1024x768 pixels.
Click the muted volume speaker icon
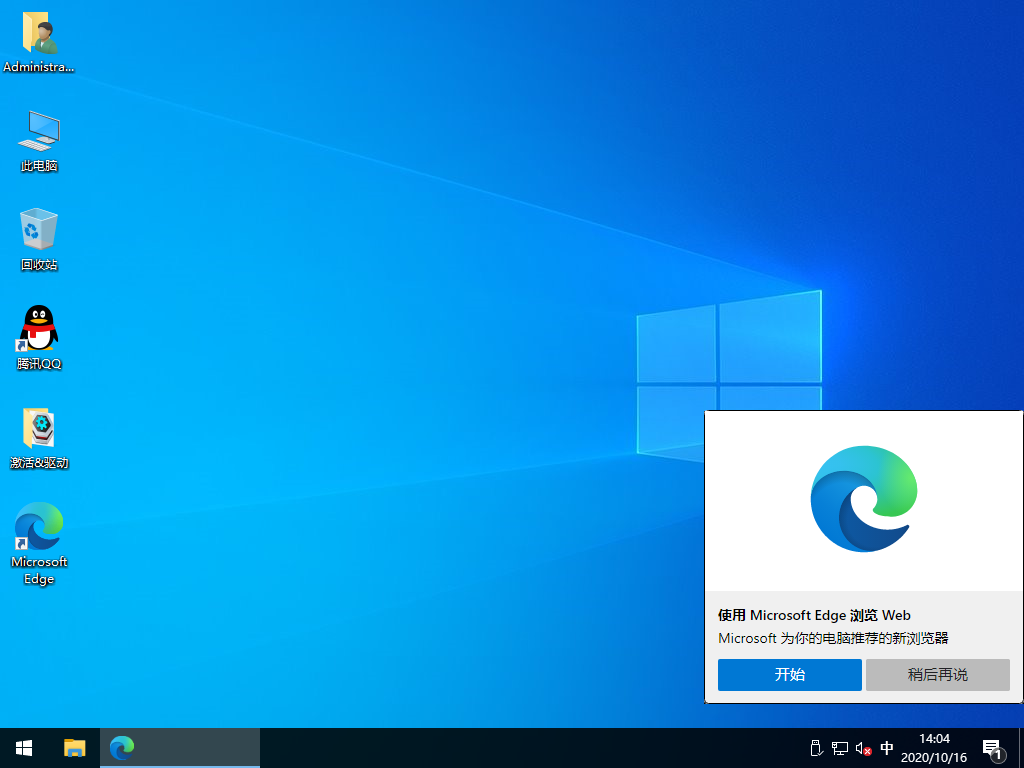(864, 748)
